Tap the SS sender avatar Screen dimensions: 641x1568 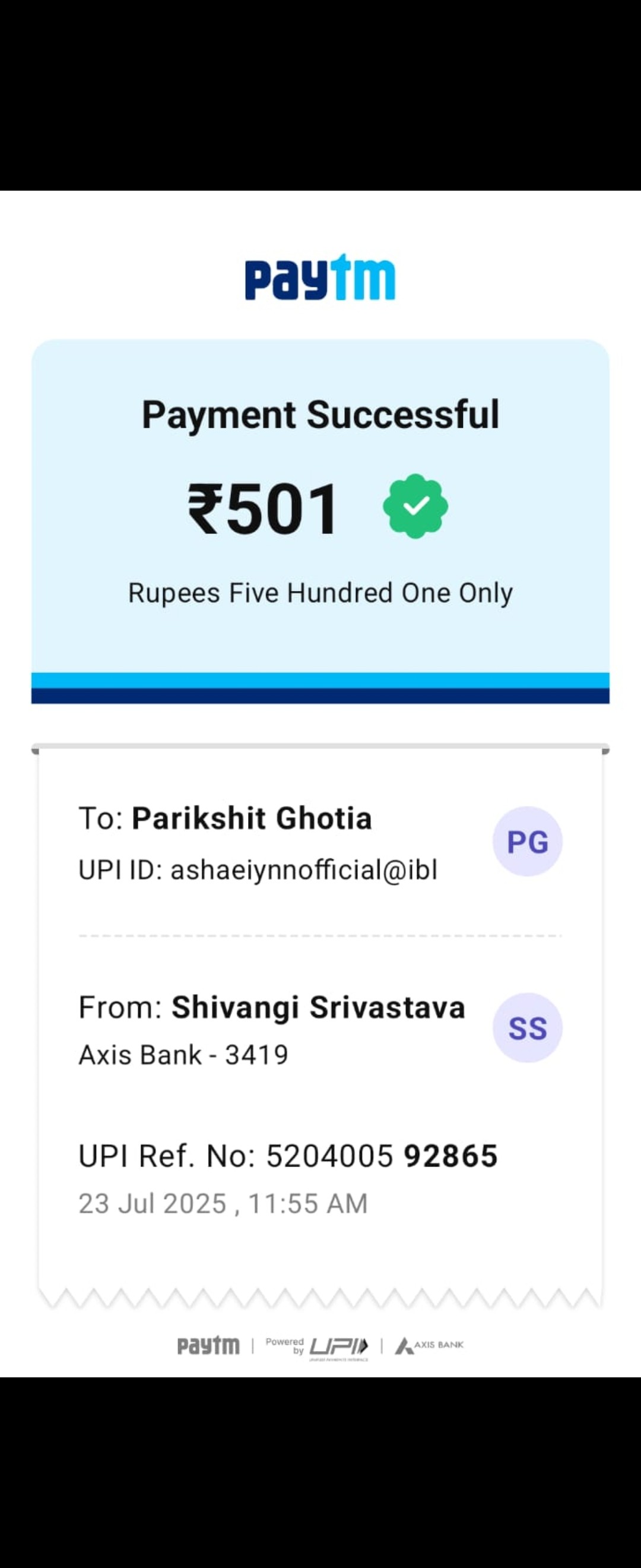(527, 1028)
